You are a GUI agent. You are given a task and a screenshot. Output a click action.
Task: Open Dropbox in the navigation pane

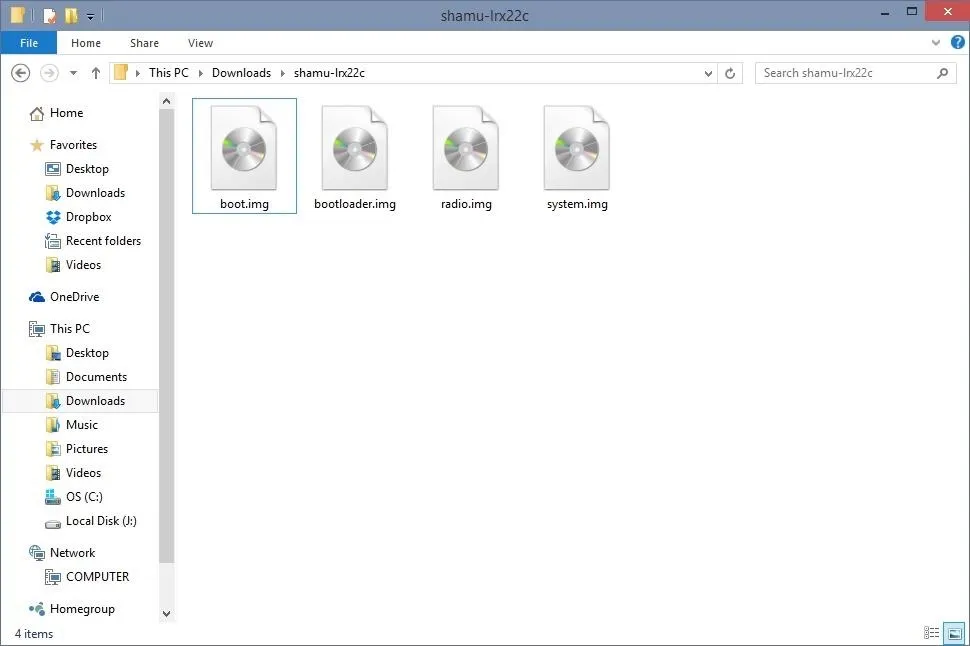coord(88,217)
